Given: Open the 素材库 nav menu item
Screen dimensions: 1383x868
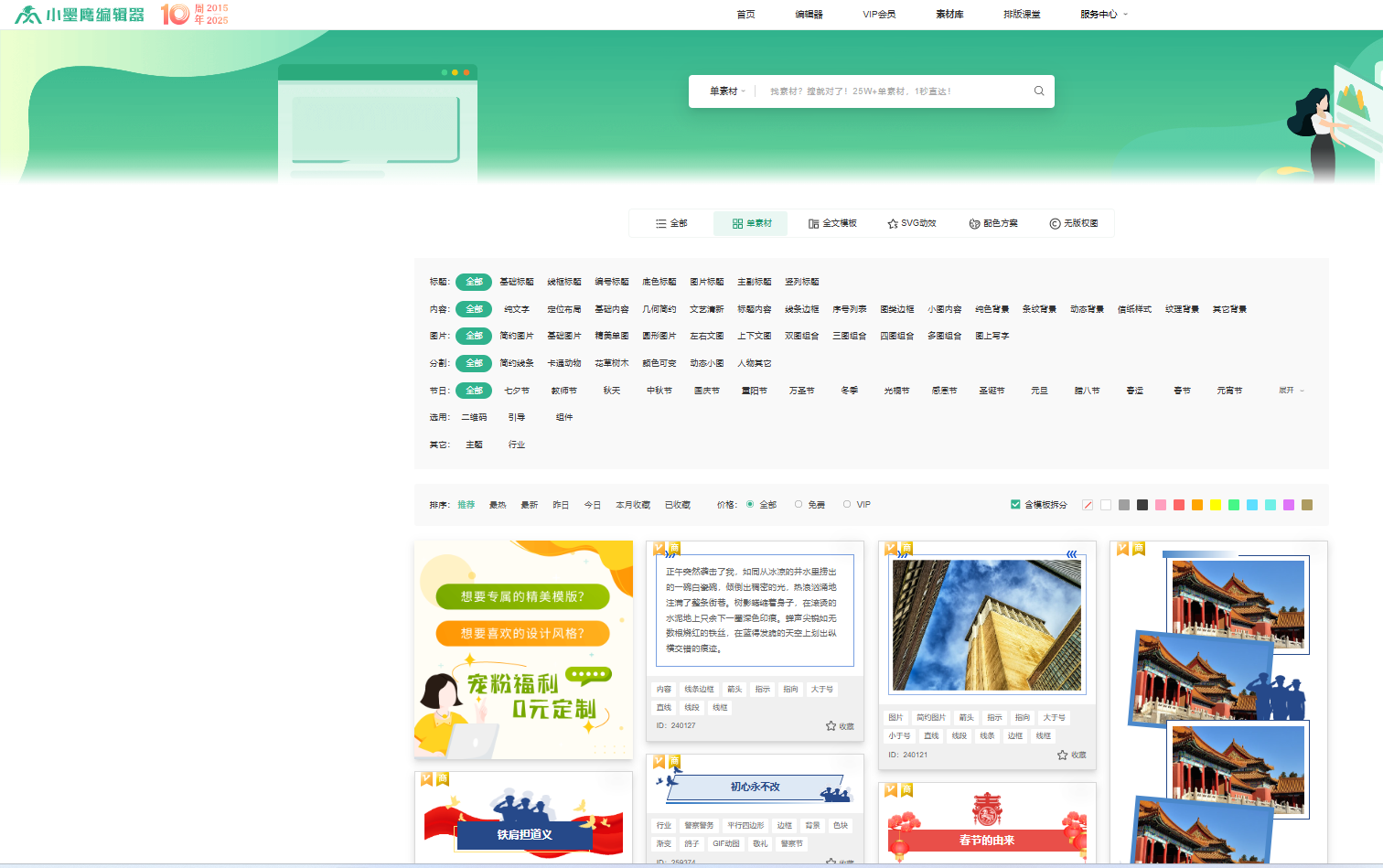Looking at the screenshot, I should click(949, 15).
